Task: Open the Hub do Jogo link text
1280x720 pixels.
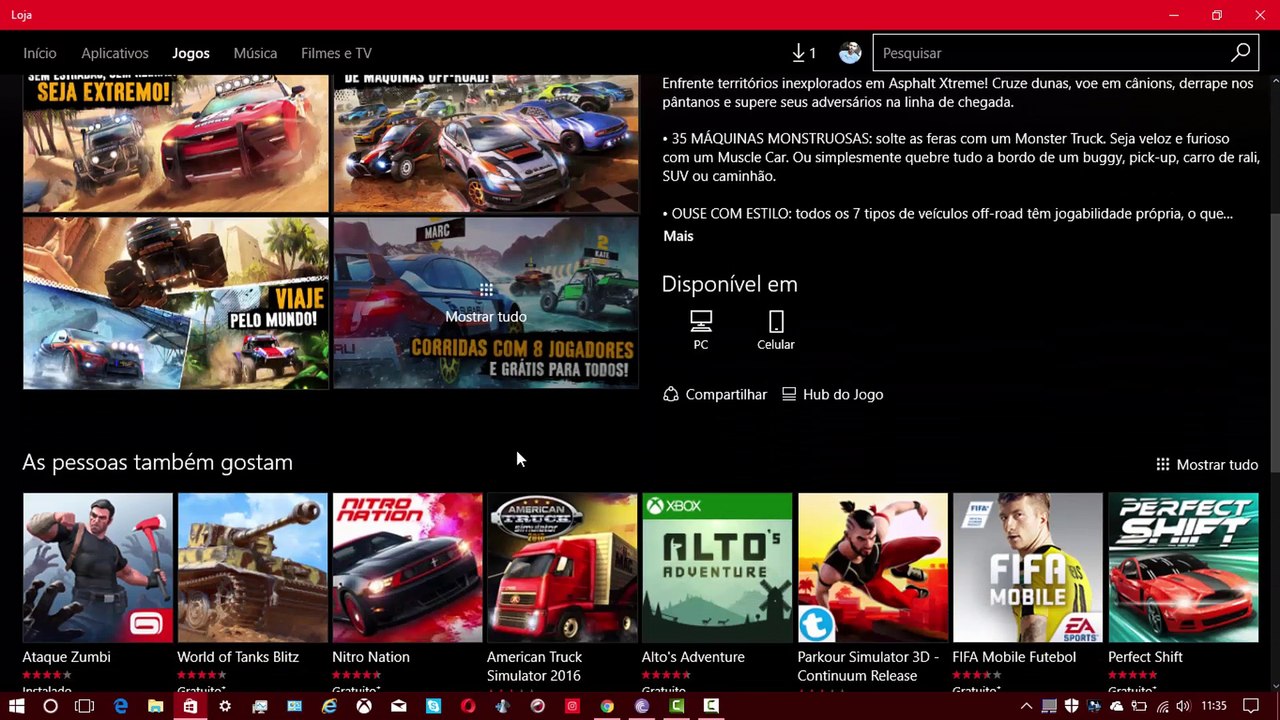Action: [x=843, y=394]
